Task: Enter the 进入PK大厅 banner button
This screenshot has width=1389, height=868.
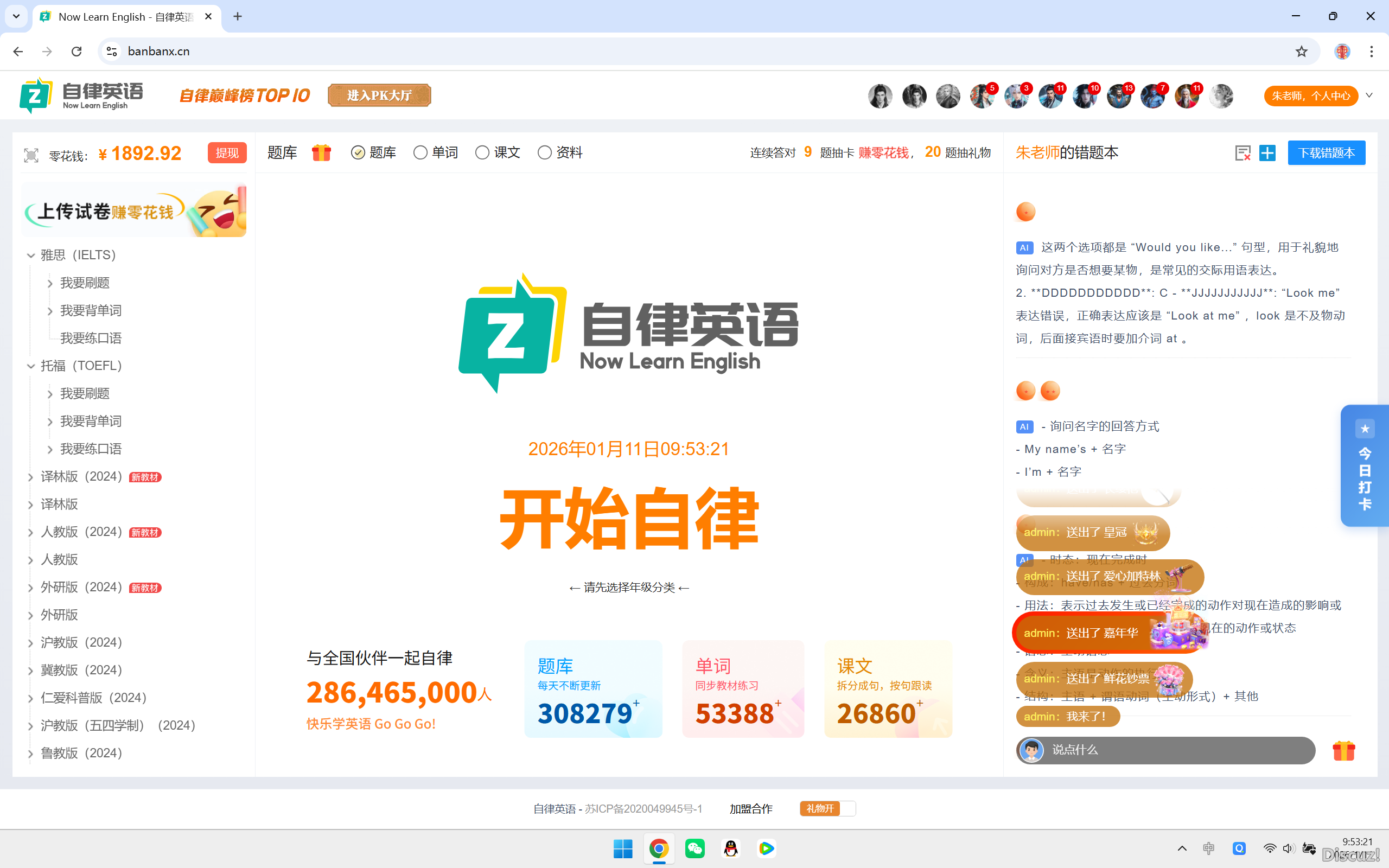Action: (379, 95)
